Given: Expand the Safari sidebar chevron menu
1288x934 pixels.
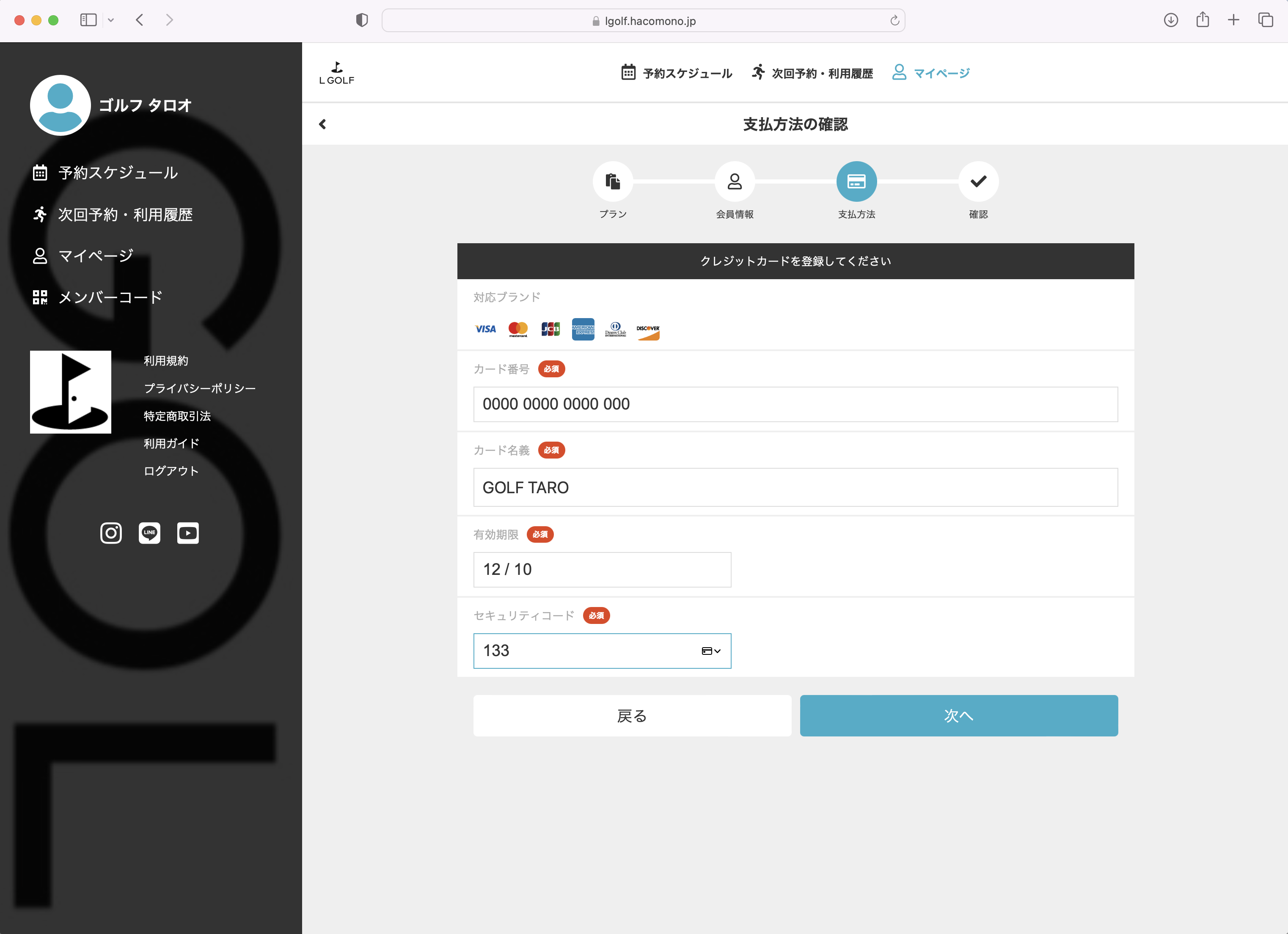Looking at the screenshot, I should point(111,20).
